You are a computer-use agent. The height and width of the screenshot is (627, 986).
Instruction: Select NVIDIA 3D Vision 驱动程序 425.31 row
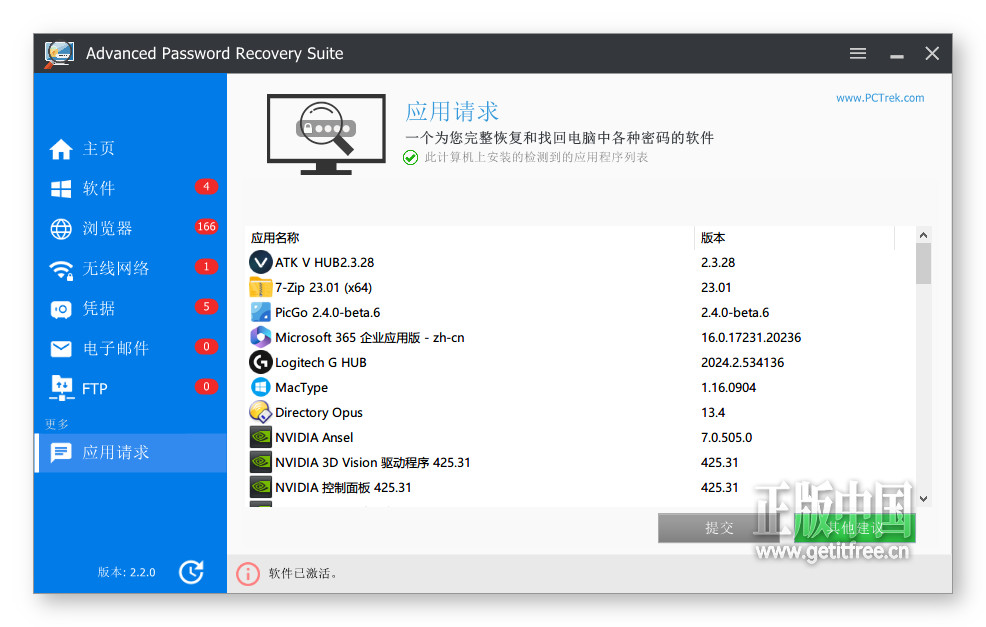580,462
